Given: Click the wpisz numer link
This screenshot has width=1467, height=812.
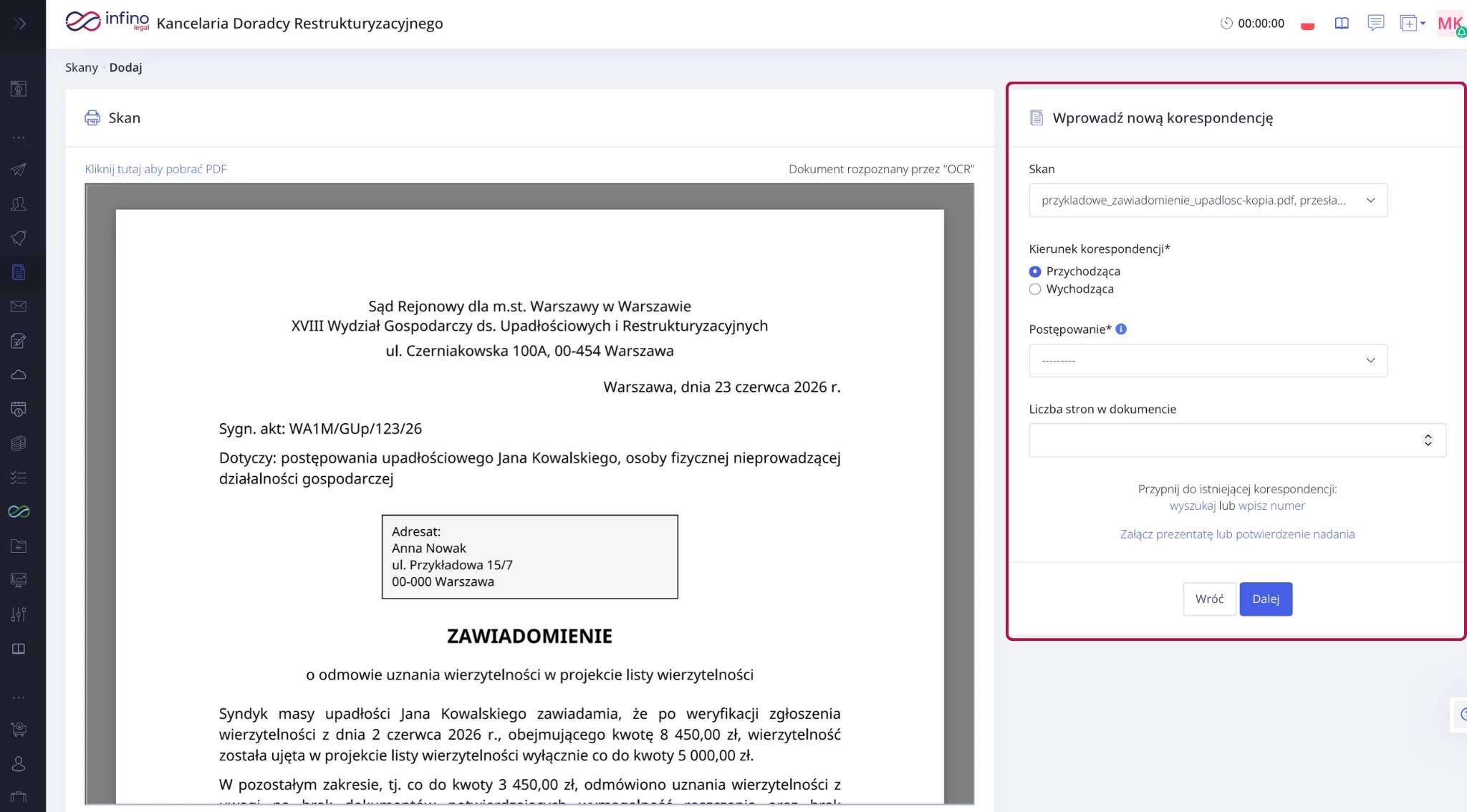Looking at the screenshot, I should click(x=1271, y=506).
